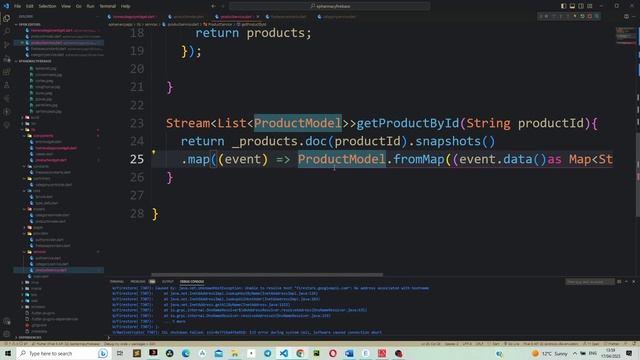The height and width of the screenshot is (360, 640).
Task: Open the Run menu
Action: click(x=91, y=6)
